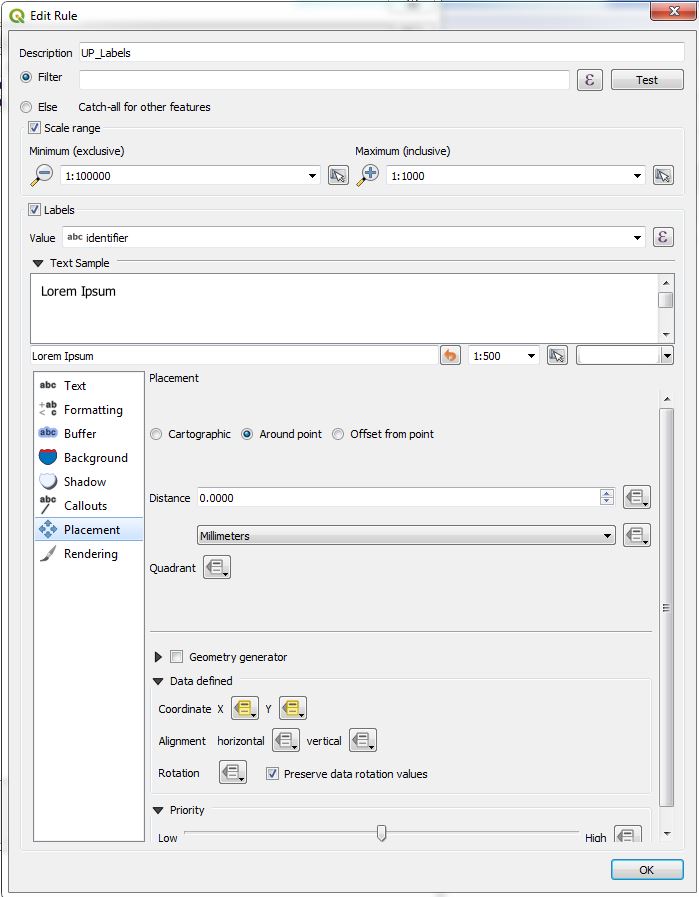The height and width of the screenshot is (897, 699).
Task: Click OK to confirm the rule
Action: click(647, 870)
